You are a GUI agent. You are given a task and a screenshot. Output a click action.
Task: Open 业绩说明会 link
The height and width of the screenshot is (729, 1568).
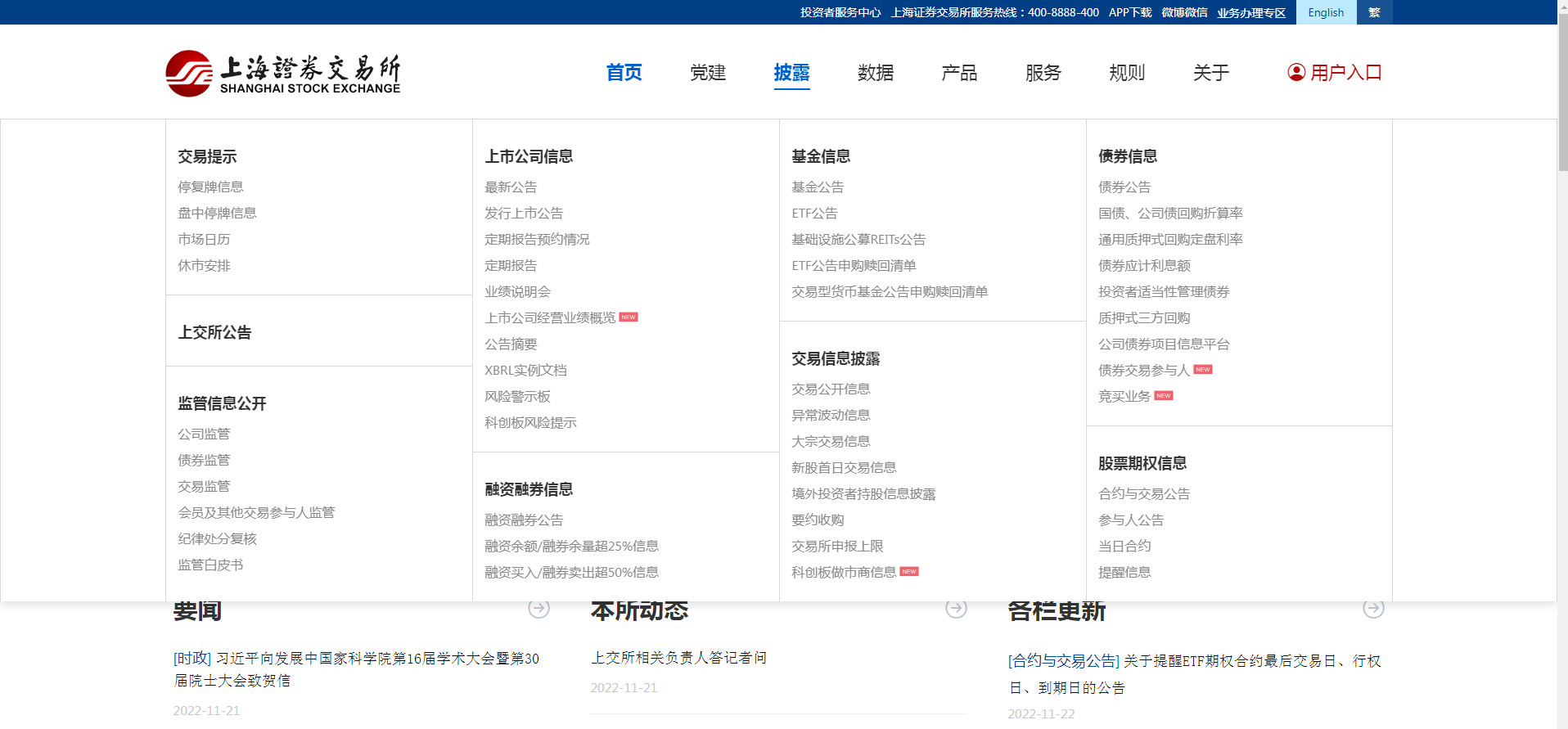pyautogui.click(x=517, y=291)
